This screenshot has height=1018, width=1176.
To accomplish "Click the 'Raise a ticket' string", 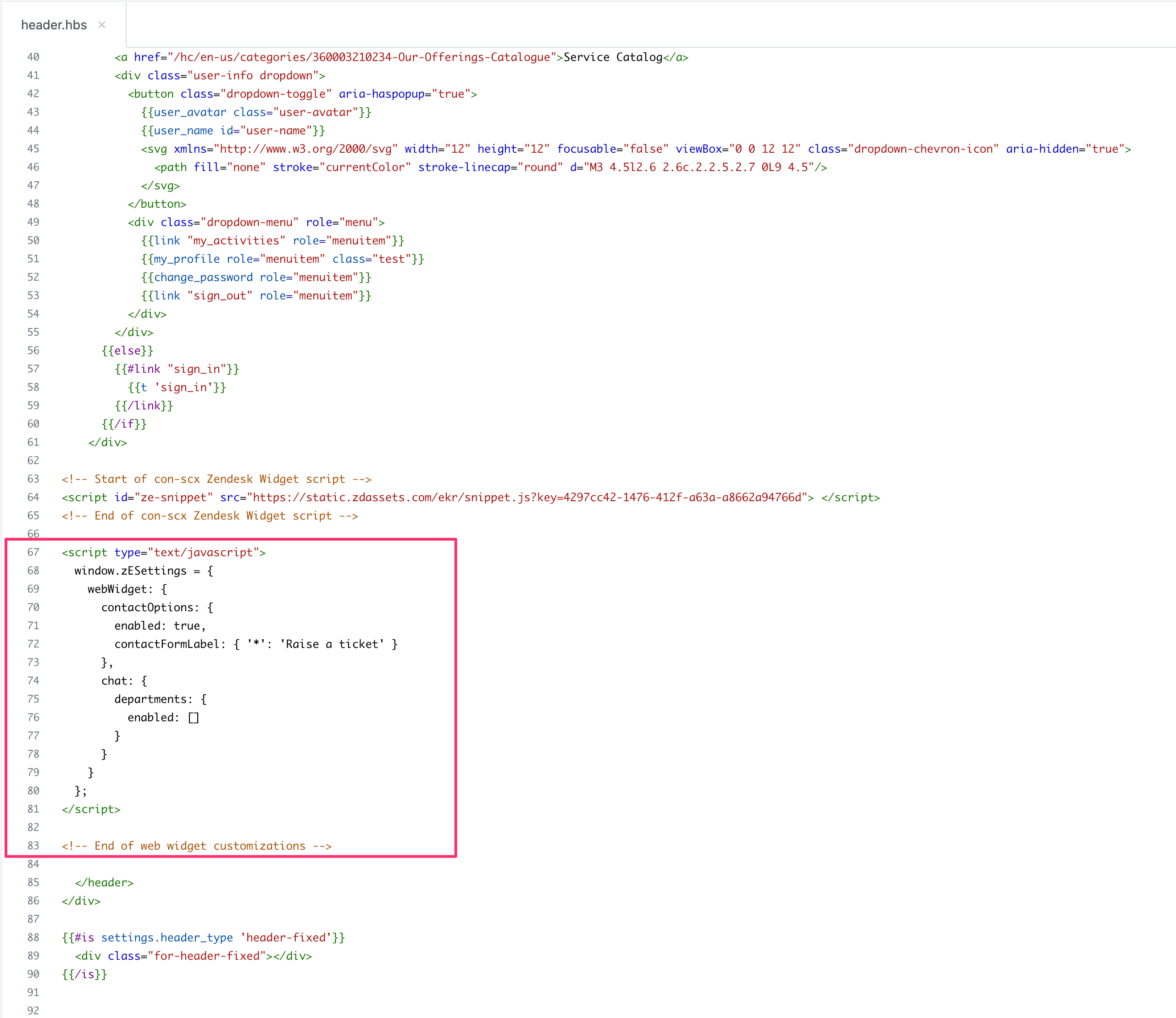I will (x=332, y=644).
